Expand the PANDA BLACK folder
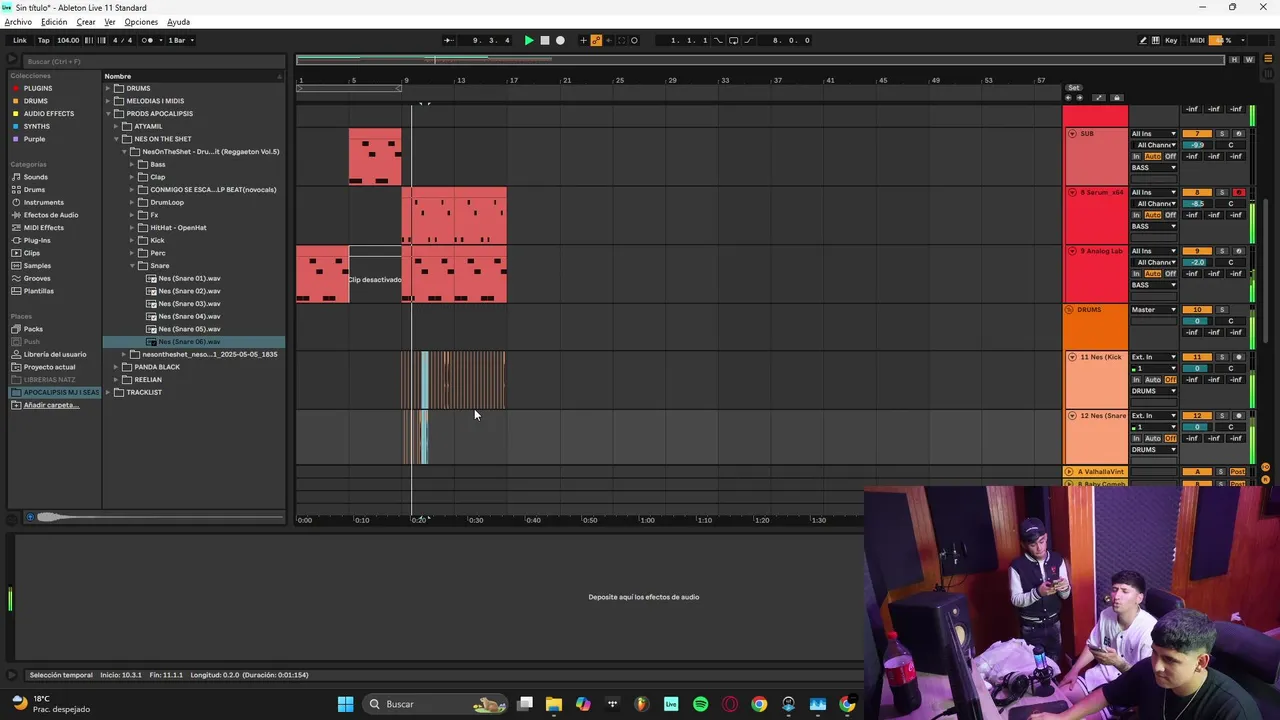This screenshot has height=720, width=1280. tap(116, 367)
